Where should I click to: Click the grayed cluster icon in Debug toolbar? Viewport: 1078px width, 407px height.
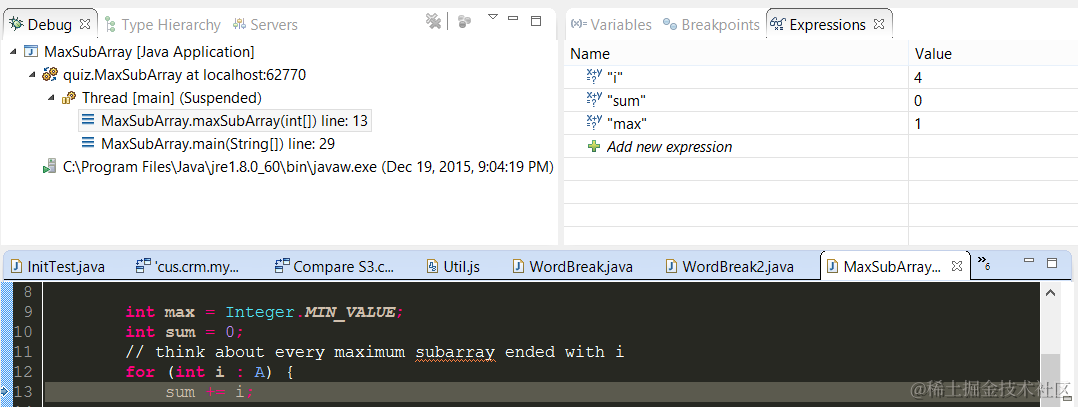pos(465,22)
